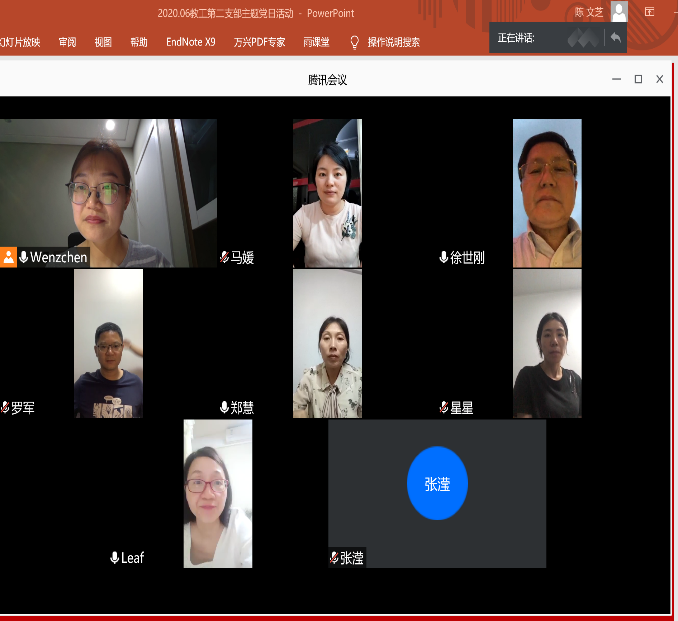Click the muted mic icon beside 马媛
This screenshot has width=678, height=621.
click(224, 258)
